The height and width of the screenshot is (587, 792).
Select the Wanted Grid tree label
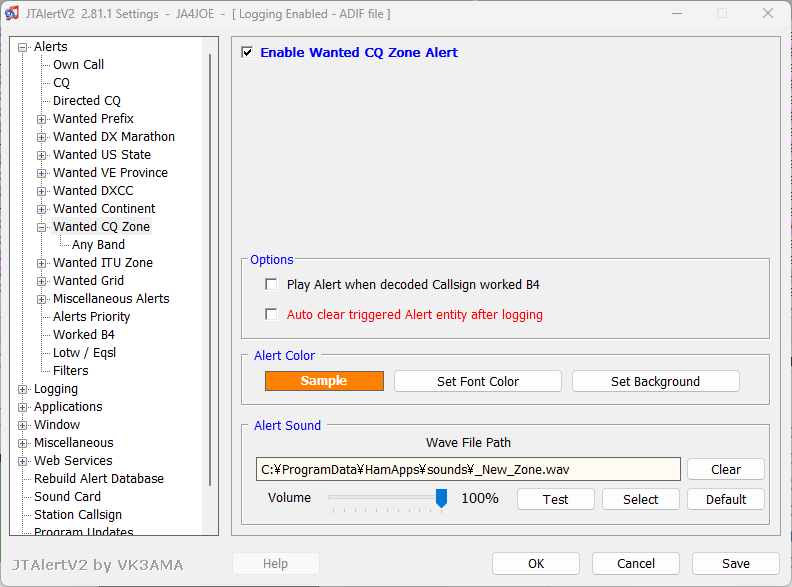(x=88, y=281)
